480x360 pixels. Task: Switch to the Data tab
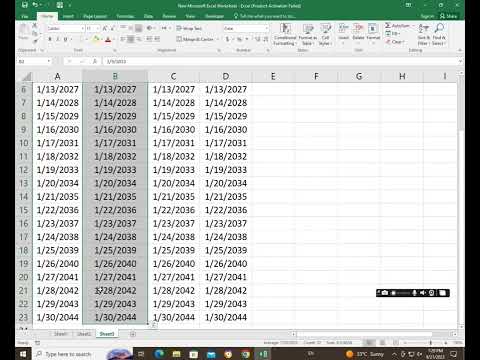(x=148, y=16)
